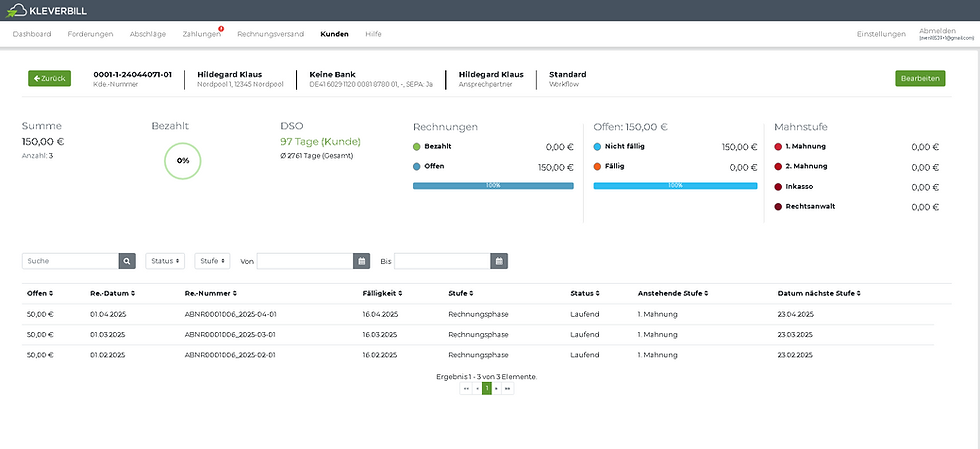Screen dimensions: 980x449
Task: Click the Inkasso dunning level entry
Action: 799,186
